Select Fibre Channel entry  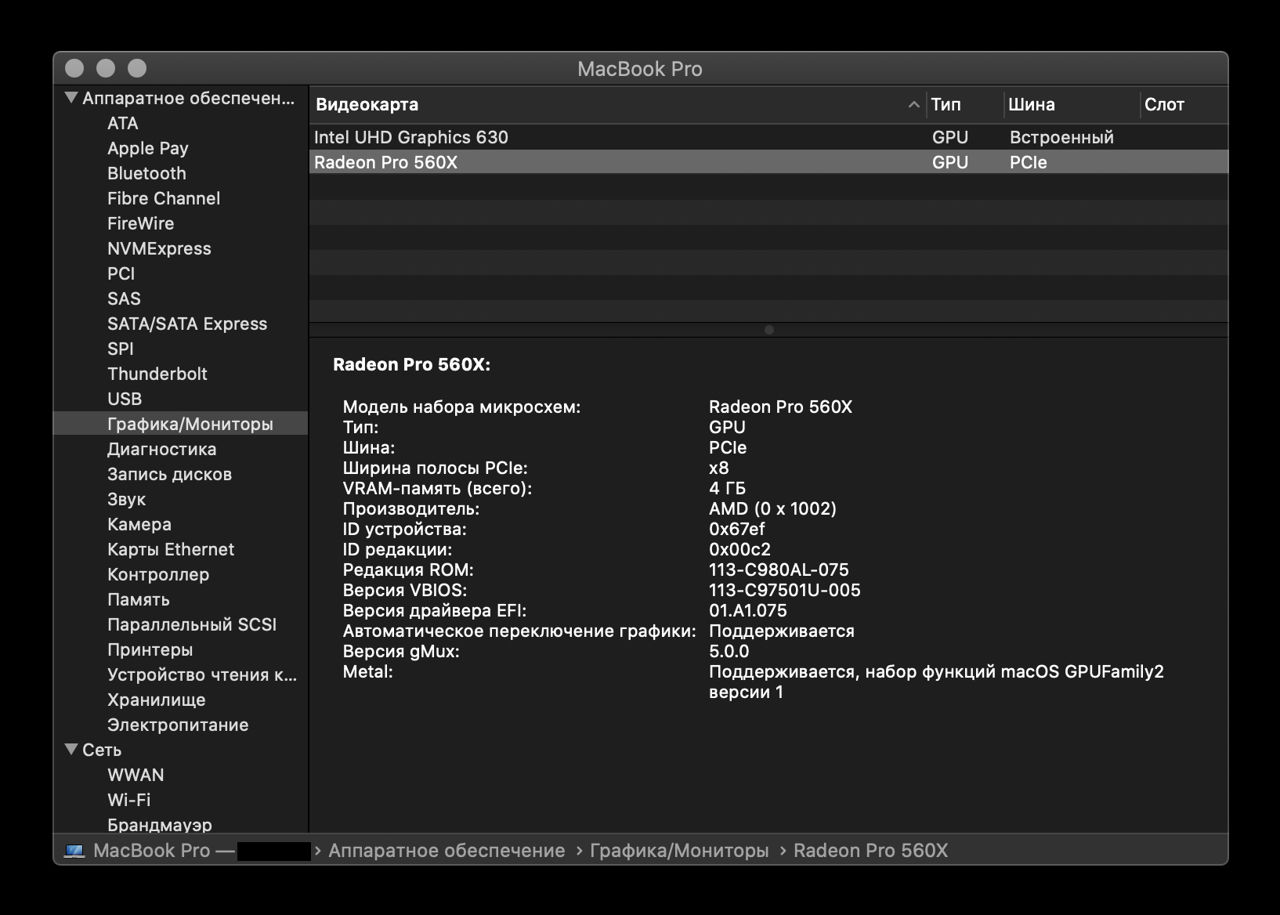tap(164, 198)
